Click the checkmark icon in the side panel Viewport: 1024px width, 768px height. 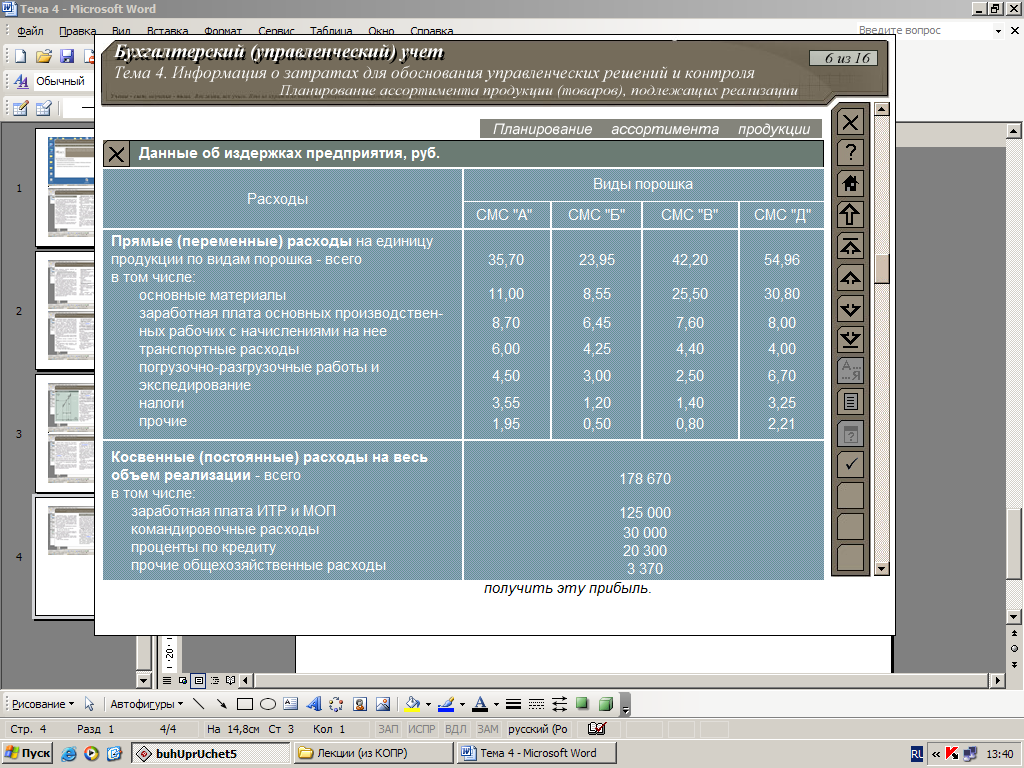click(x=850, y=464)
